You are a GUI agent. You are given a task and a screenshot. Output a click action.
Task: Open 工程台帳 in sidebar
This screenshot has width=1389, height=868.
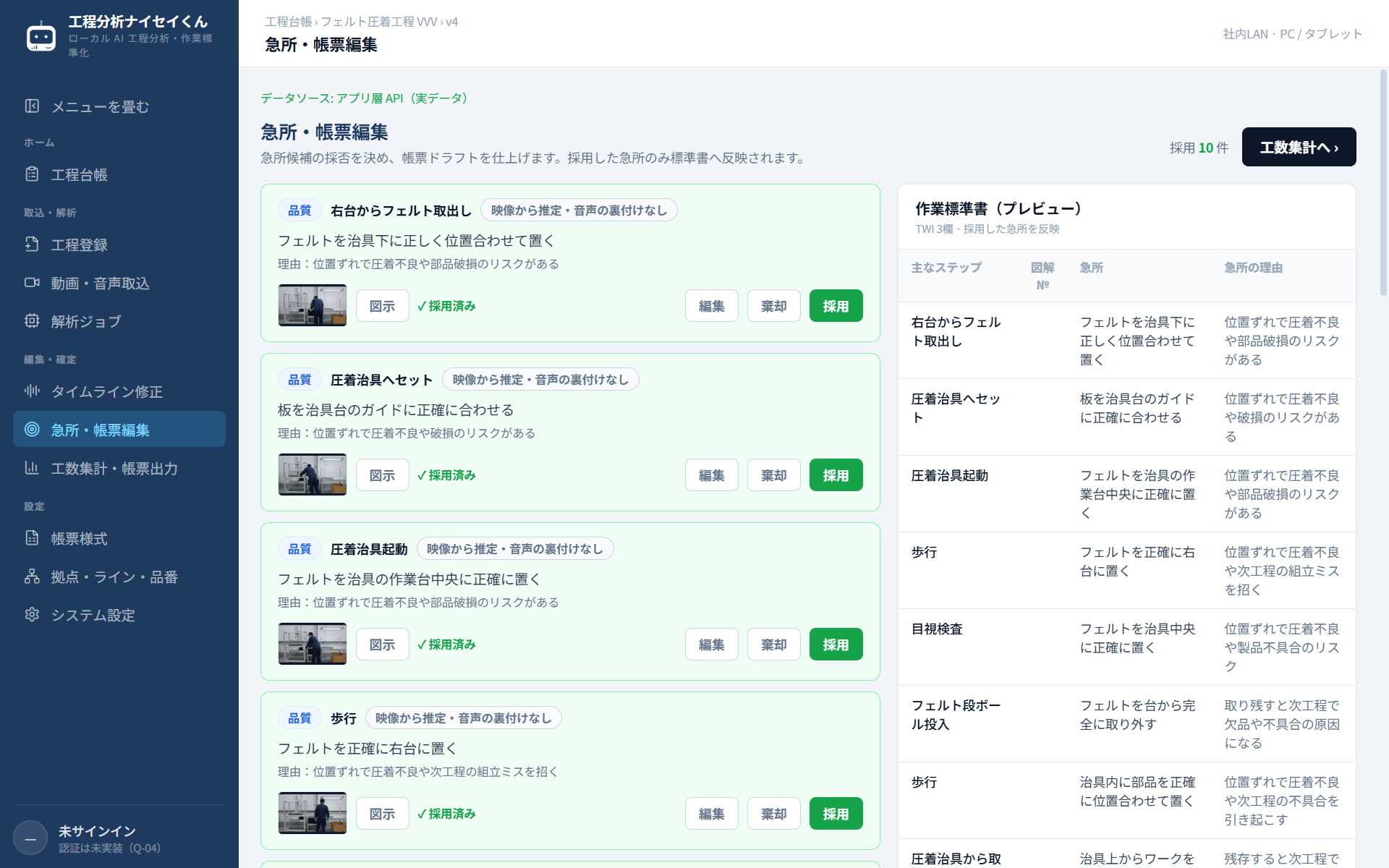click(x=119, y=174)
